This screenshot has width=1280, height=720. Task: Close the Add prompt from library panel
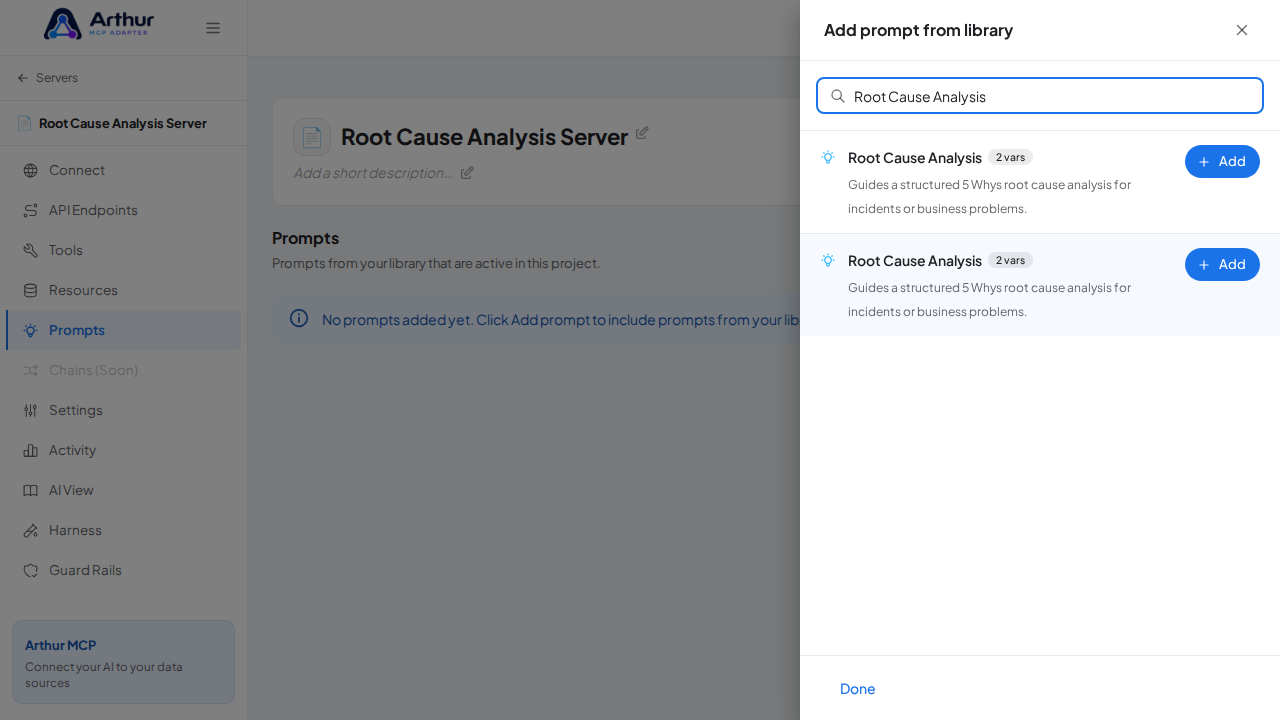tap(1242, 30)
